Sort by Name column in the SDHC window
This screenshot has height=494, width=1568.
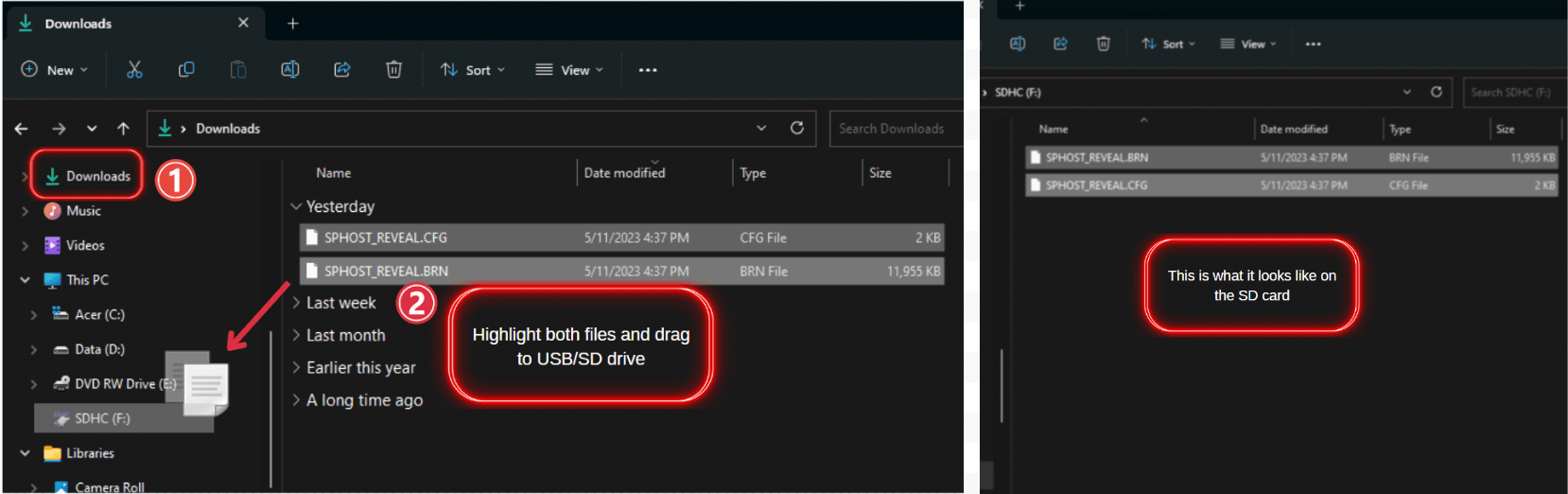click(x=1054, y=129)
